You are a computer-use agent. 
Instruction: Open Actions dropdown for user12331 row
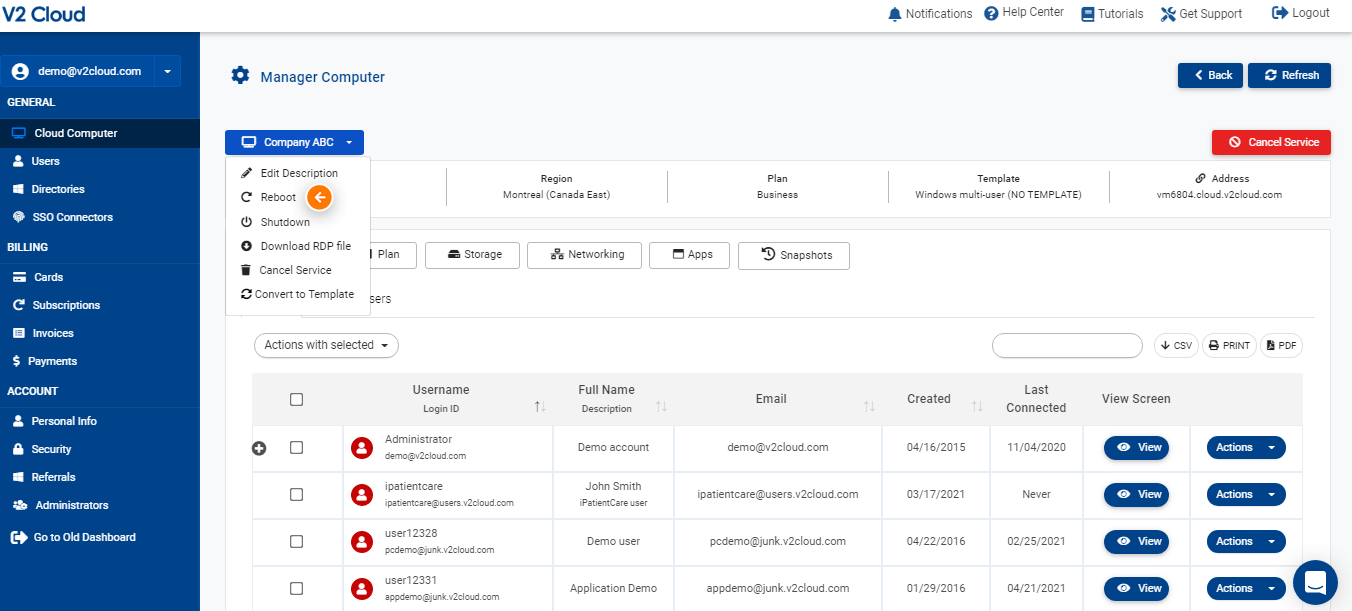(1246, 588)
